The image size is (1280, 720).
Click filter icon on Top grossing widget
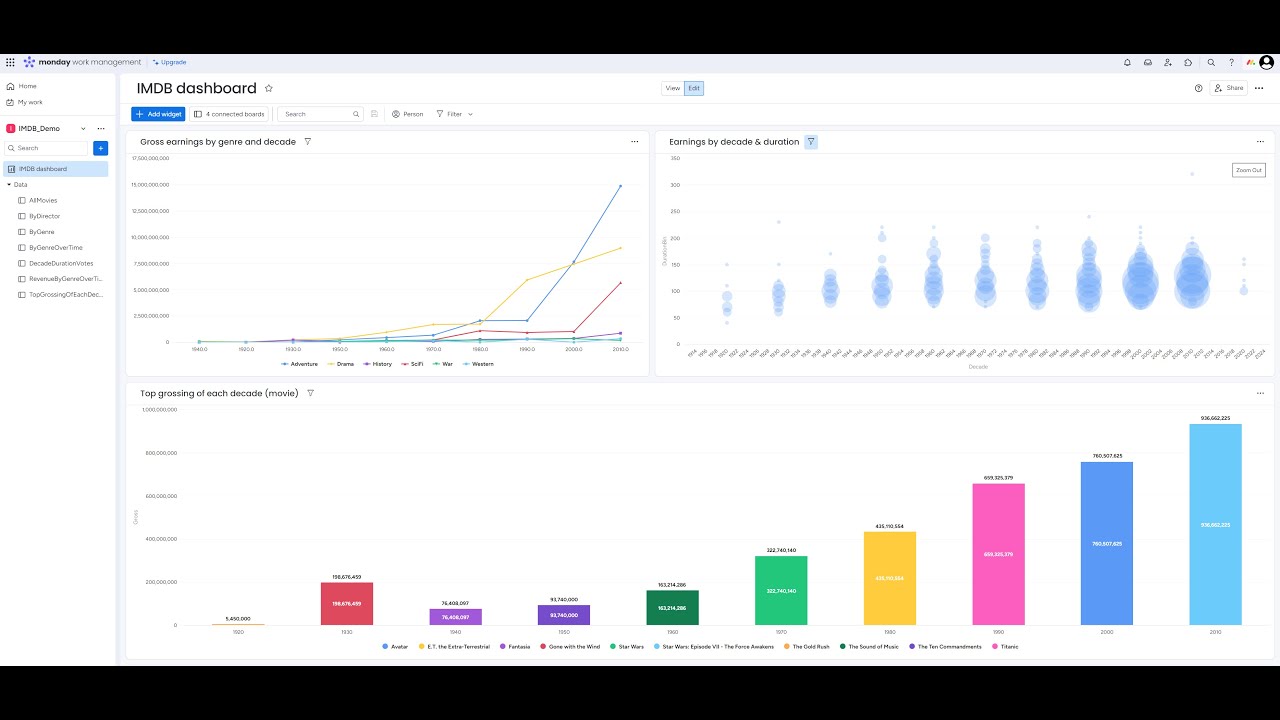click(x=310, y=393)
